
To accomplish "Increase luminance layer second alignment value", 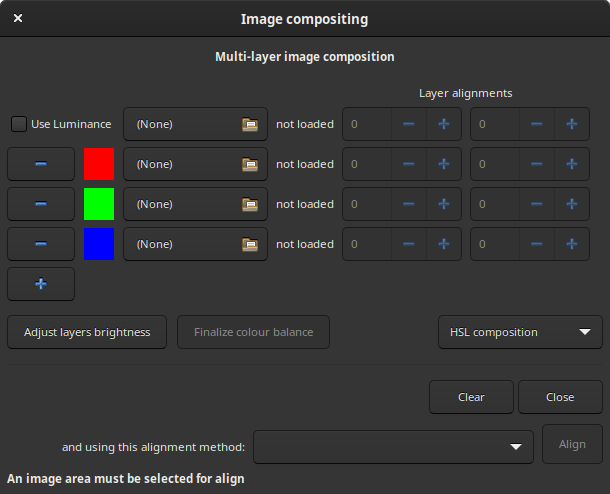I will 572,124.
